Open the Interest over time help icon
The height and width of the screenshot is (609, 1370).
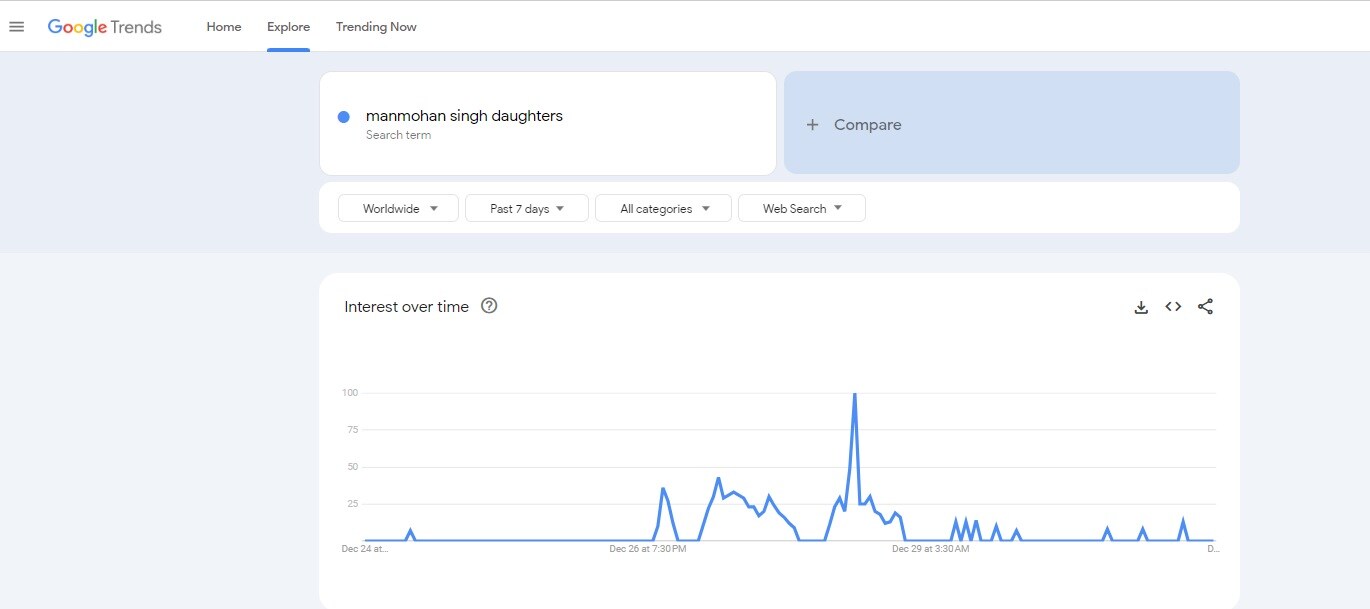pyautogui.click(x=489, y=306)
